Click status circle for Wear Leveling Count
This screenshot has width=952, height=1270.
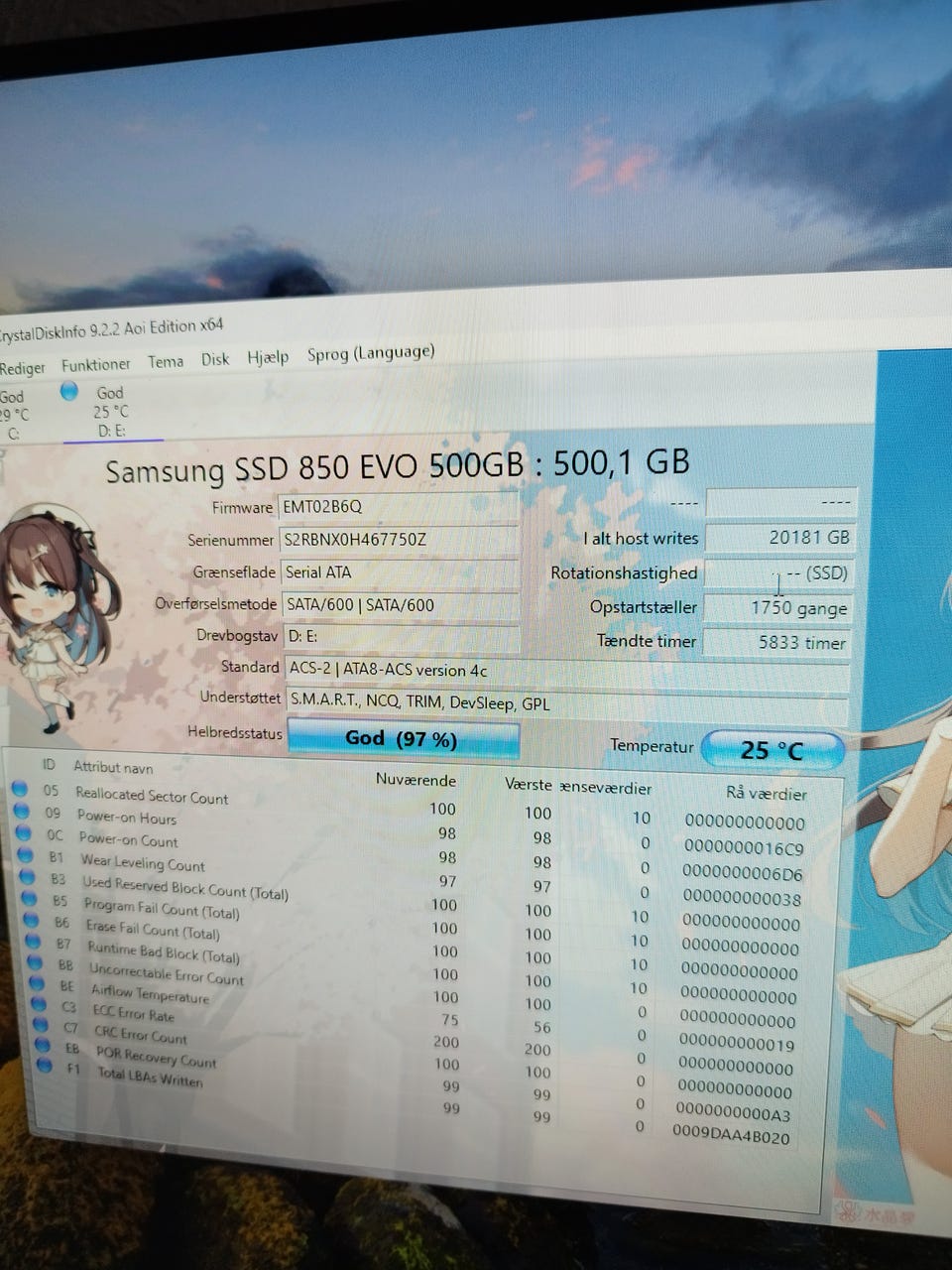pyautogui.click(x=25, y=854)
